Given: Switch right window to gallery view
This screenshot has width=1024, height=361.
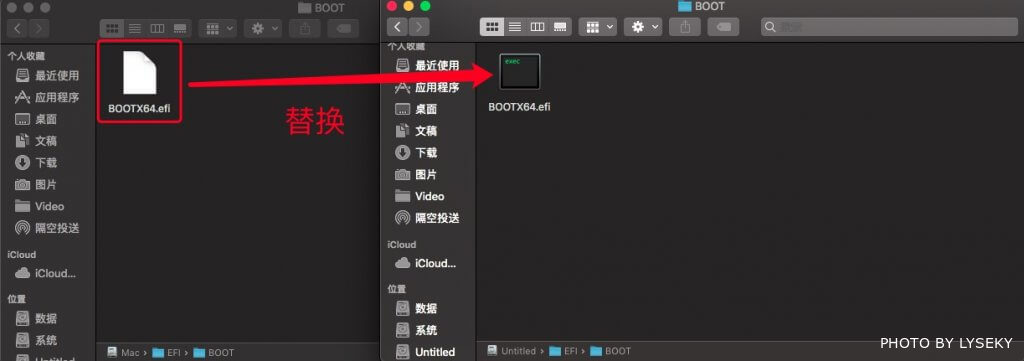Looking at the screenshot, I should click(x=560, y=27).
